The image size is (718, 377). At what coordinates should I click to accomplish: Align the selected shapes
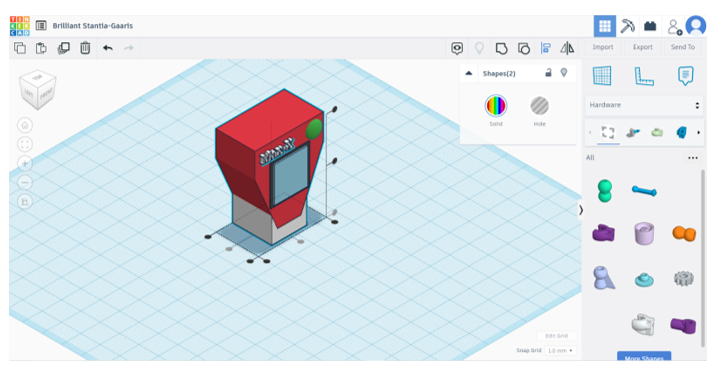tap(546, 48)
